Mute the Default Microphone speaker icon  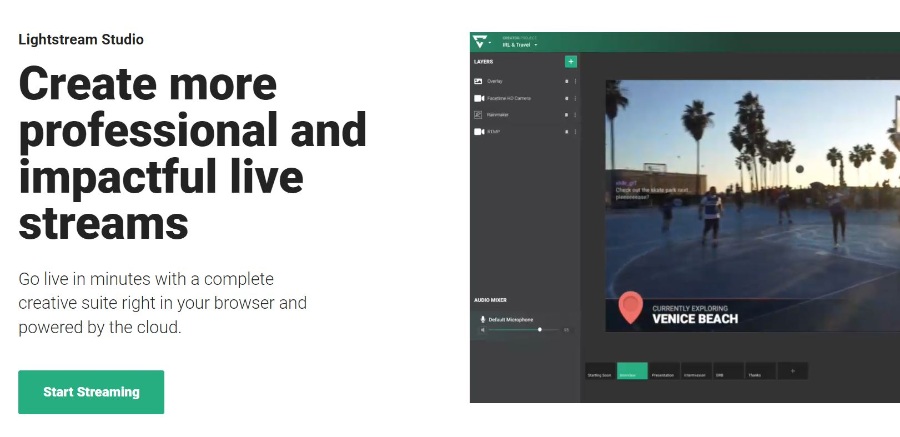point(483,330)
